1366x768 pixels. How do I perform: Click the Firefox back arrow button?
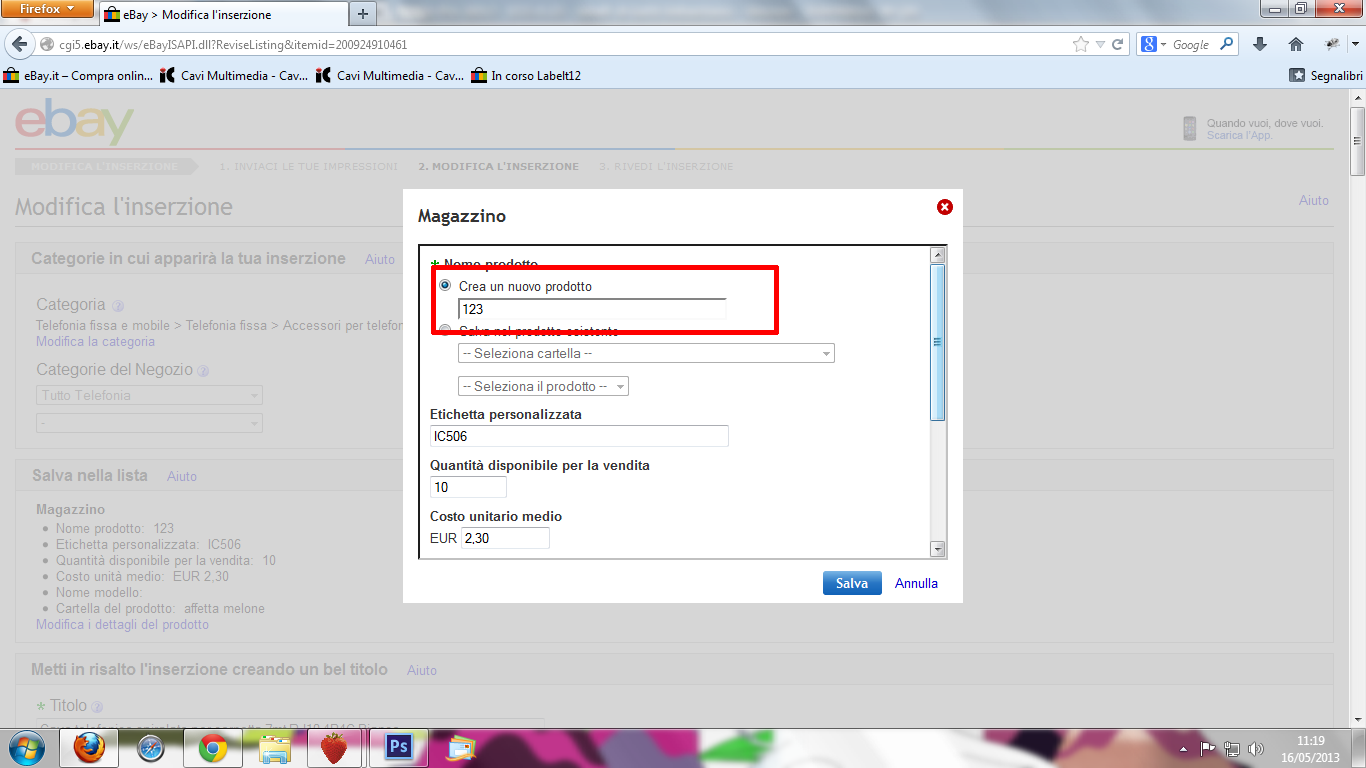click(x=19, y=45)
